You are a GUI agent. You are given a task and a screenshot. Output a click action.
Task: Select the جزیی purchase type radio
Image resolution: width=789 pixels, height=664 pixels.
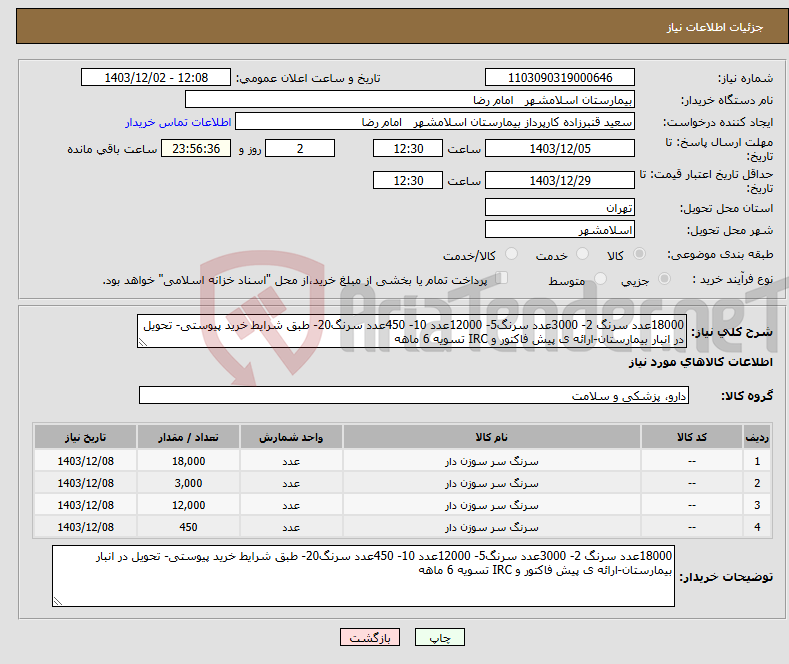point(664,278)
